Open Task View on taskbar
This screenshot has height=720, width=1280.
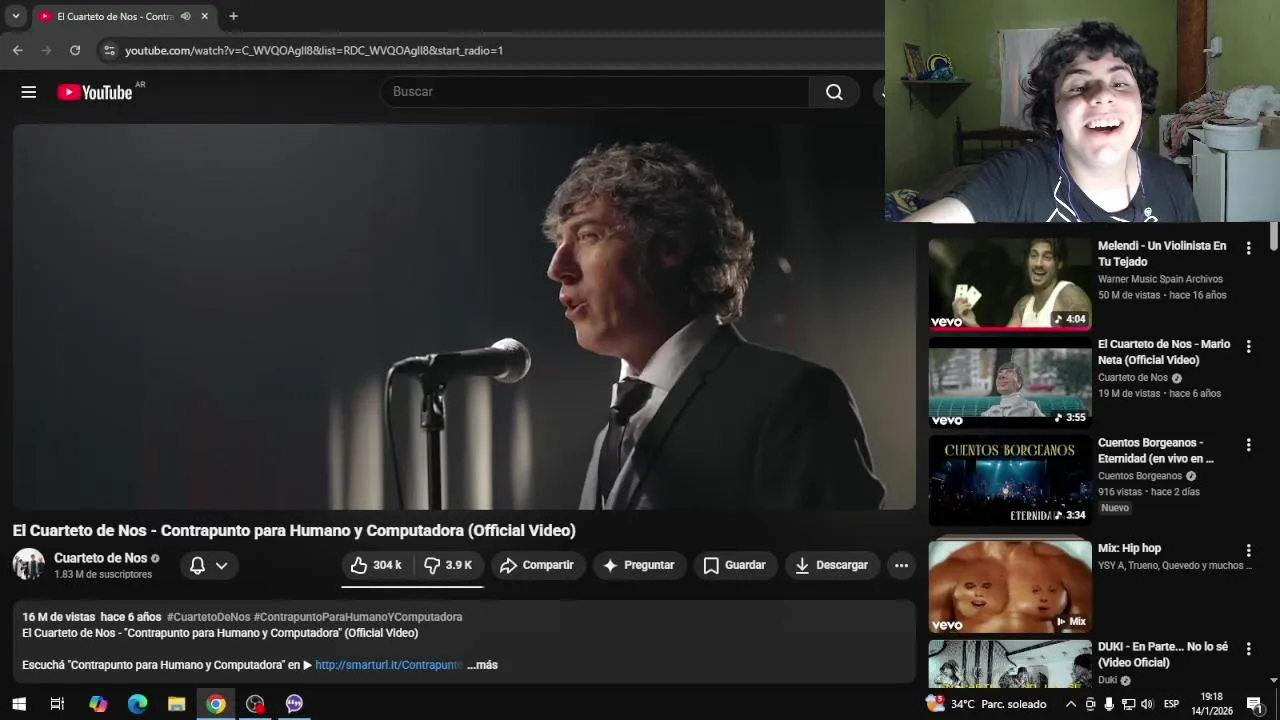point(57,704)
